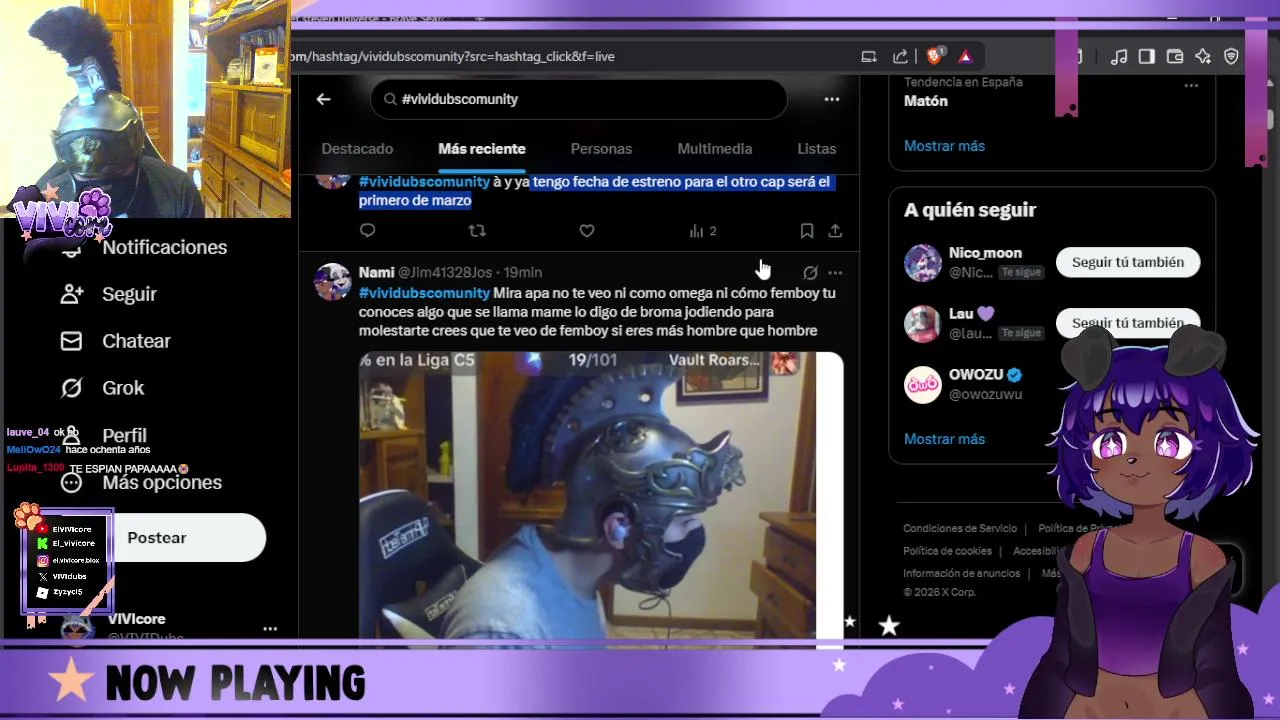This screenshot has width=1280, height=720.
Task: Open the more menu on Nami's post
Action: [x=835, y=272]
